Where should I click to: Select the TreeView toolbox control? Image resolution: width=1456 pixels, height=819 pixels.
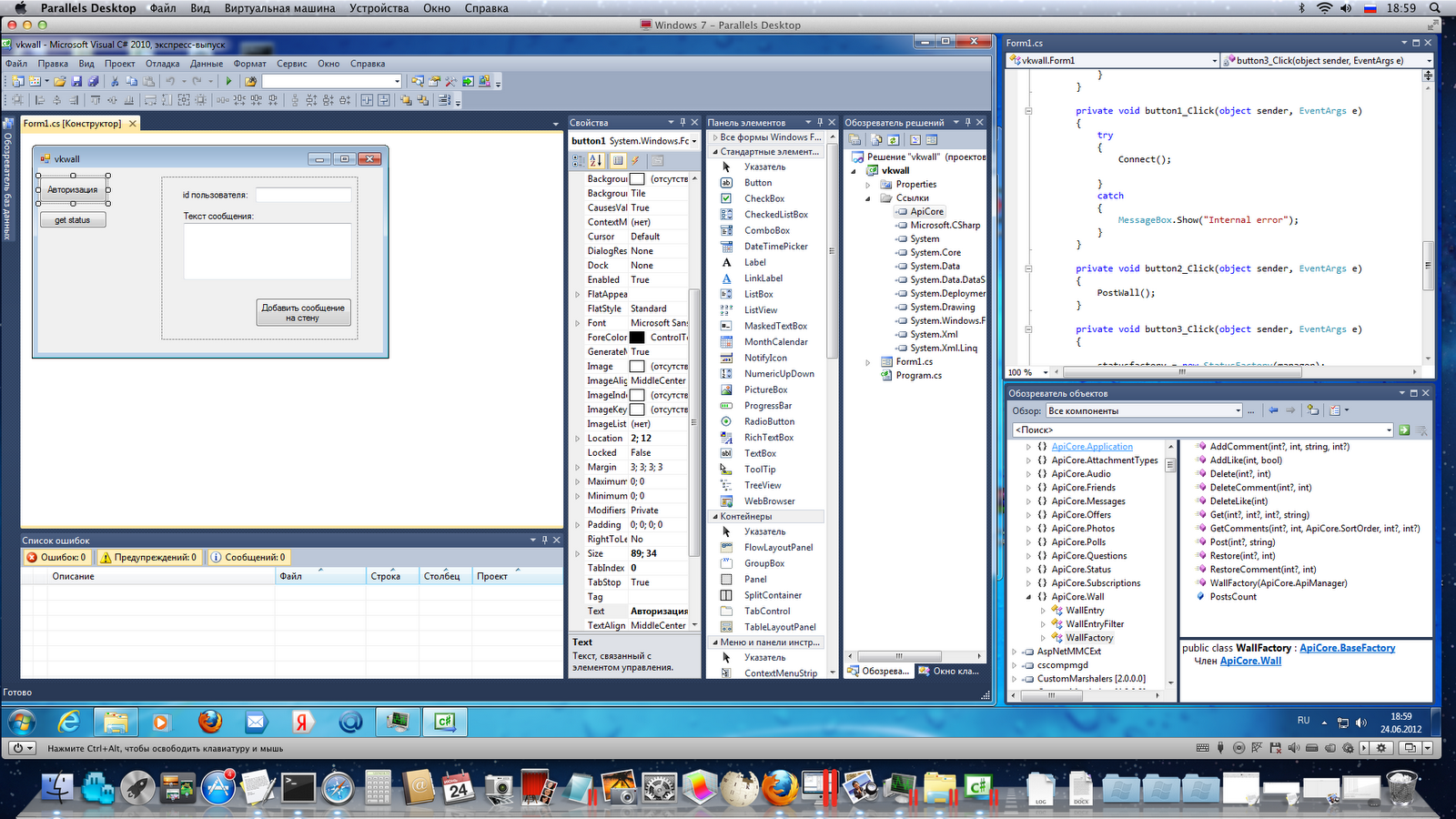click(762, 485)
